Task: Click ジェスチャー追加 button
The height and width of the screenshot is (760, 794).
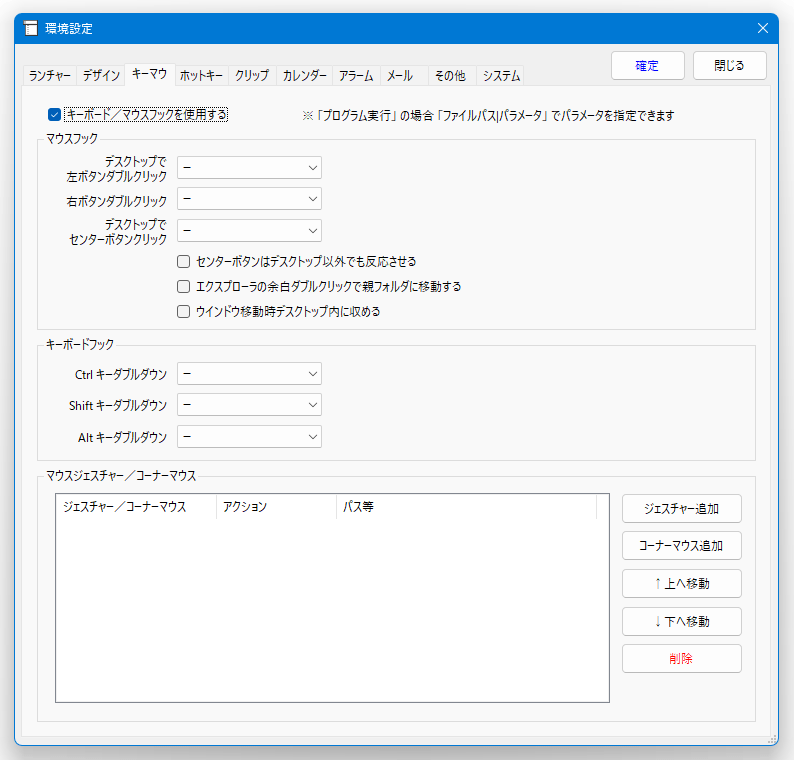Action: (682, 508)
